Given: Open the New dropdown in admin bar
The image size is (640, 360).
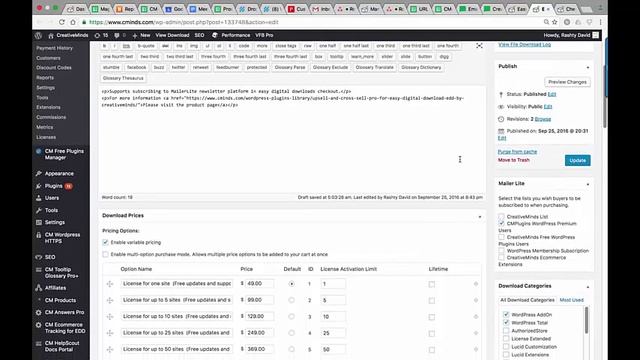Looking at the screenshot, I should click(x=141, y=36).
